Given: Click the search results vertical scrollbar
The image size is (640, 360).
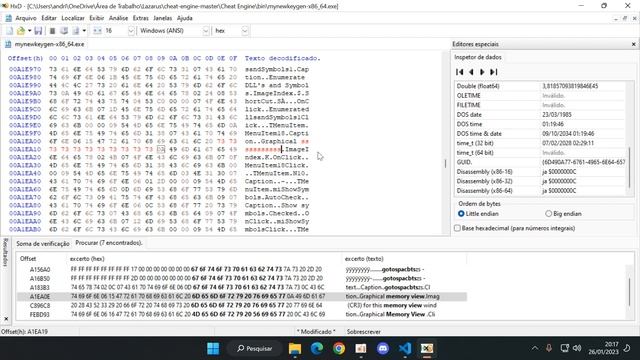Looking at the screenshot, I should click(x=629, y=292).
